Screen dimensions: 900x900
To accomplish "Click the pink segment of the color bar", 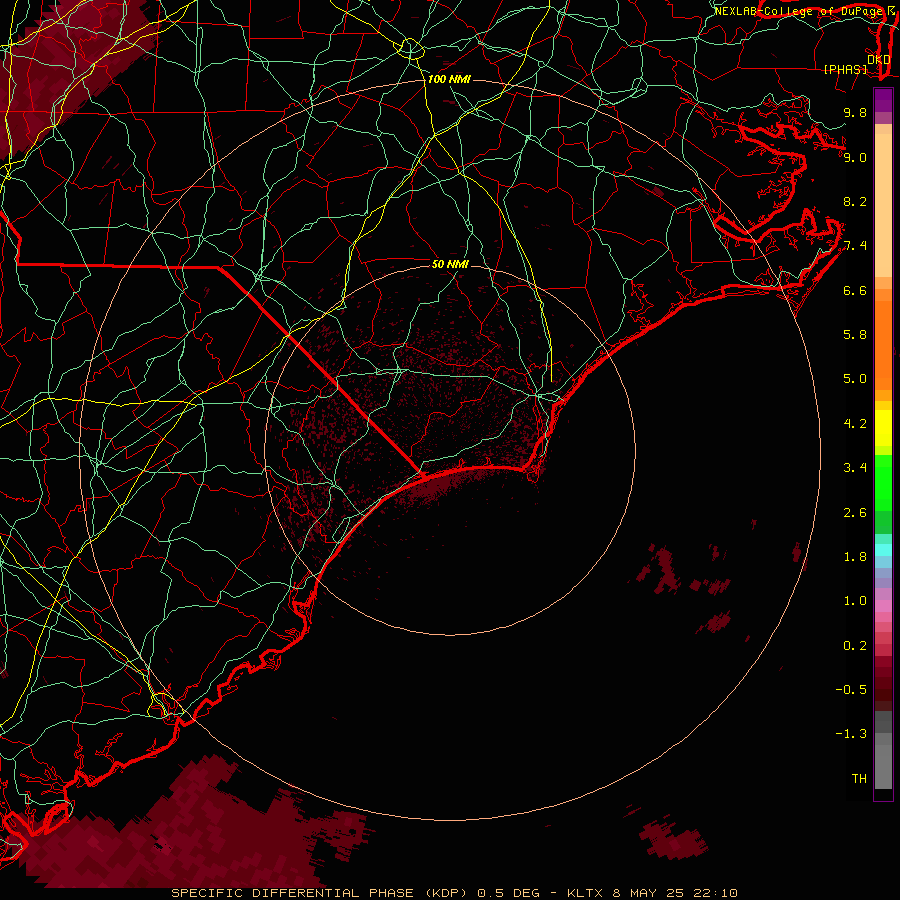I will [x=883, y=606].
